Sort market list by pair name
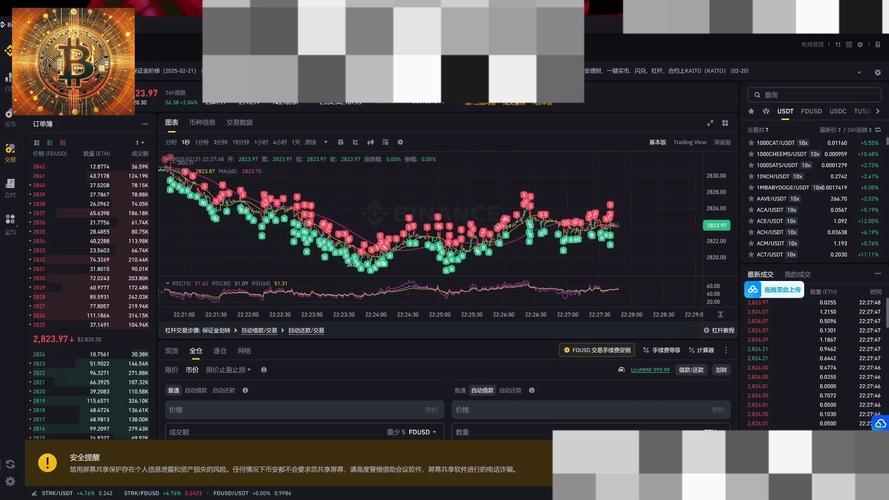The height and width of the screenshot is (500, 889). pos(758,130)
